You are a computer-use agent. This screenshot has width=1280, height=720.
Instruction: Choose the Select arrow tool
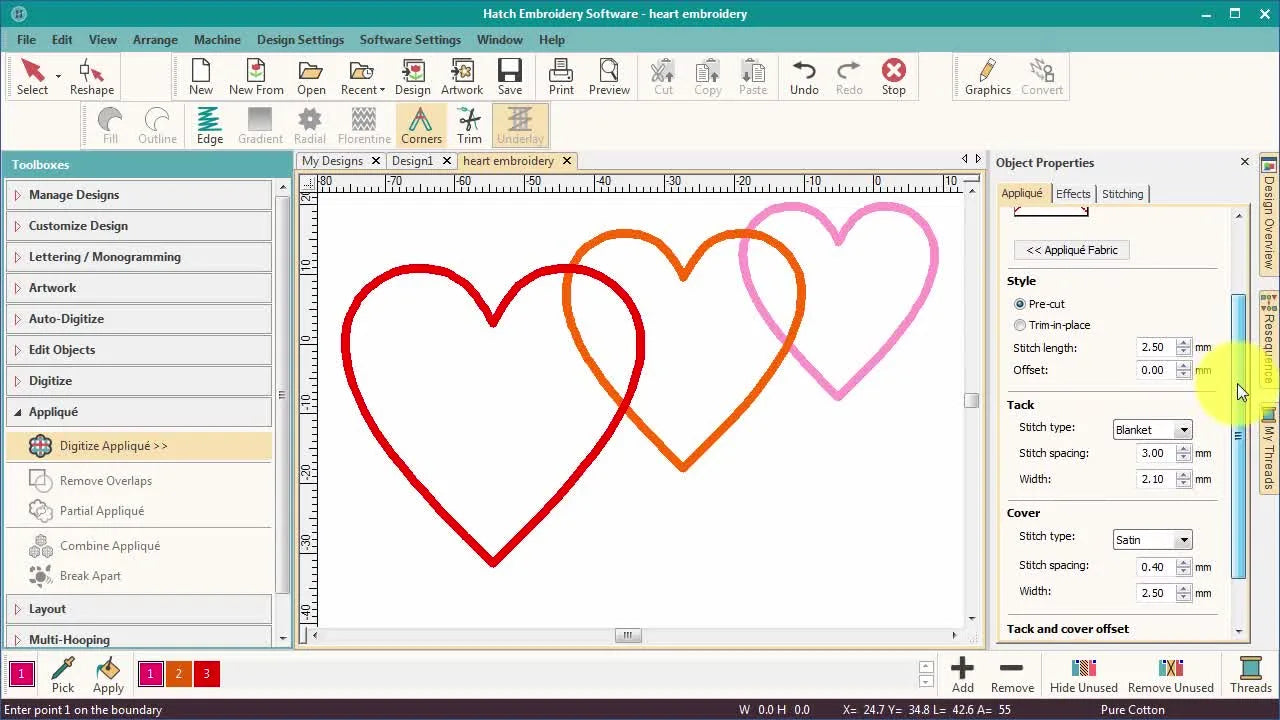(x=32, y=77)
